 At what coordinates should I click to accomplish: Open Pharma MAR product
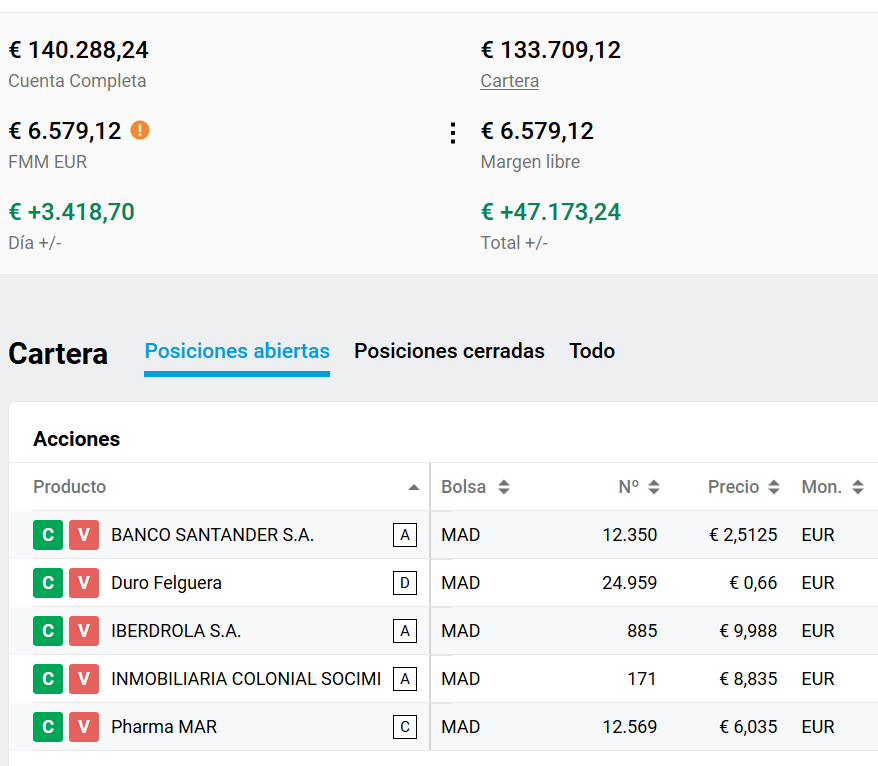(164, 727)
